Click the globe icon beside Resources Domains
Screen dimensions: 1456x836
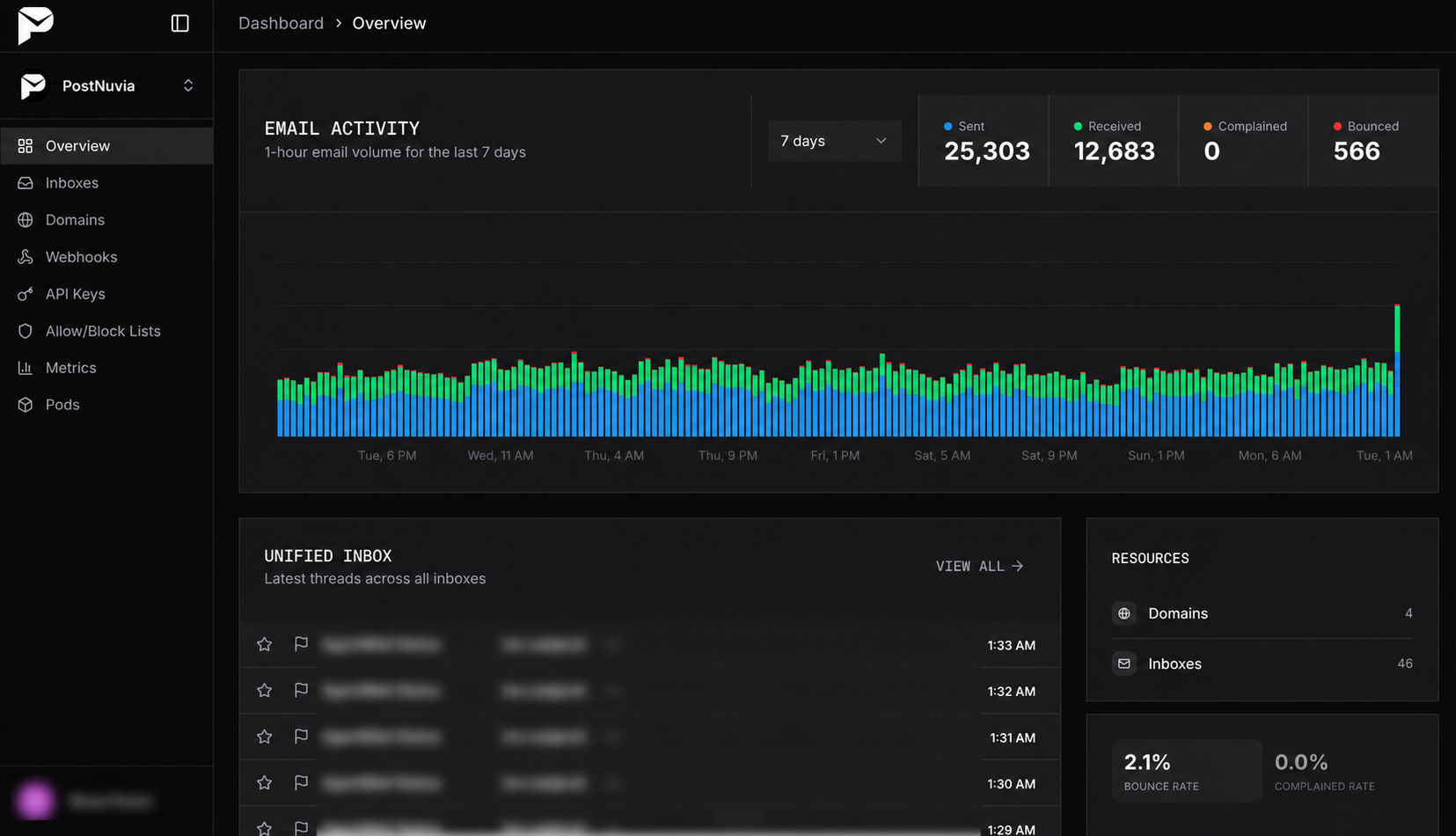click(x=1123, y=613)
